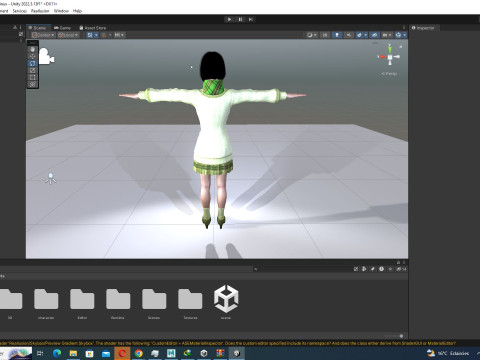Open the scene view options menu dots
The height and width of the screenshot is (360, 480).
(x=404, y=28)
